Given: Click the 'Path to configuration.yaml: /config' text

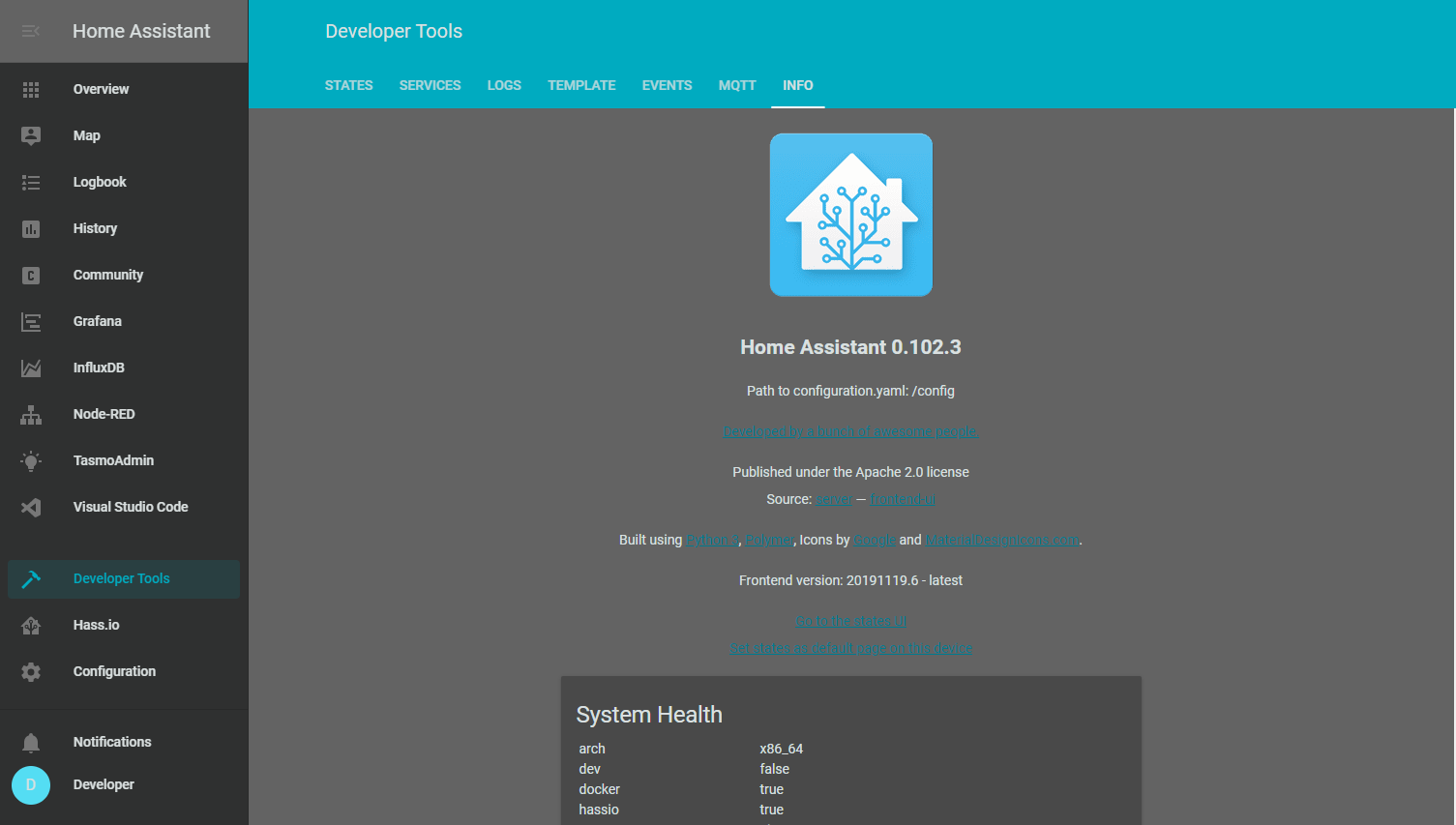Looking at the screenshot, I should pyautogui.click(x=850, y=391).
